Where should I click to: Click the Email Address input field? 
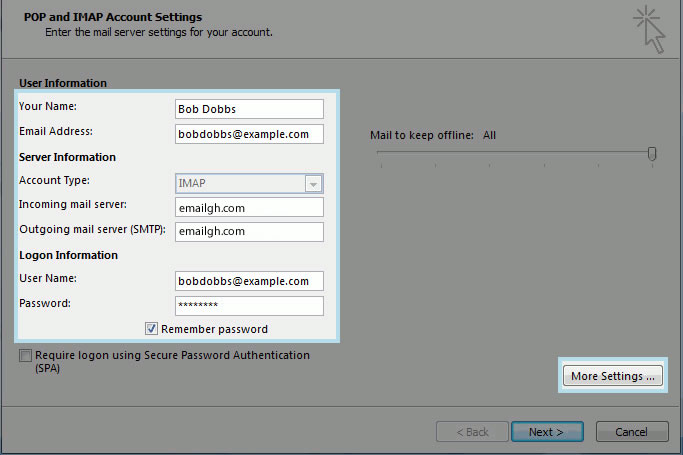(x=249, y=134)
